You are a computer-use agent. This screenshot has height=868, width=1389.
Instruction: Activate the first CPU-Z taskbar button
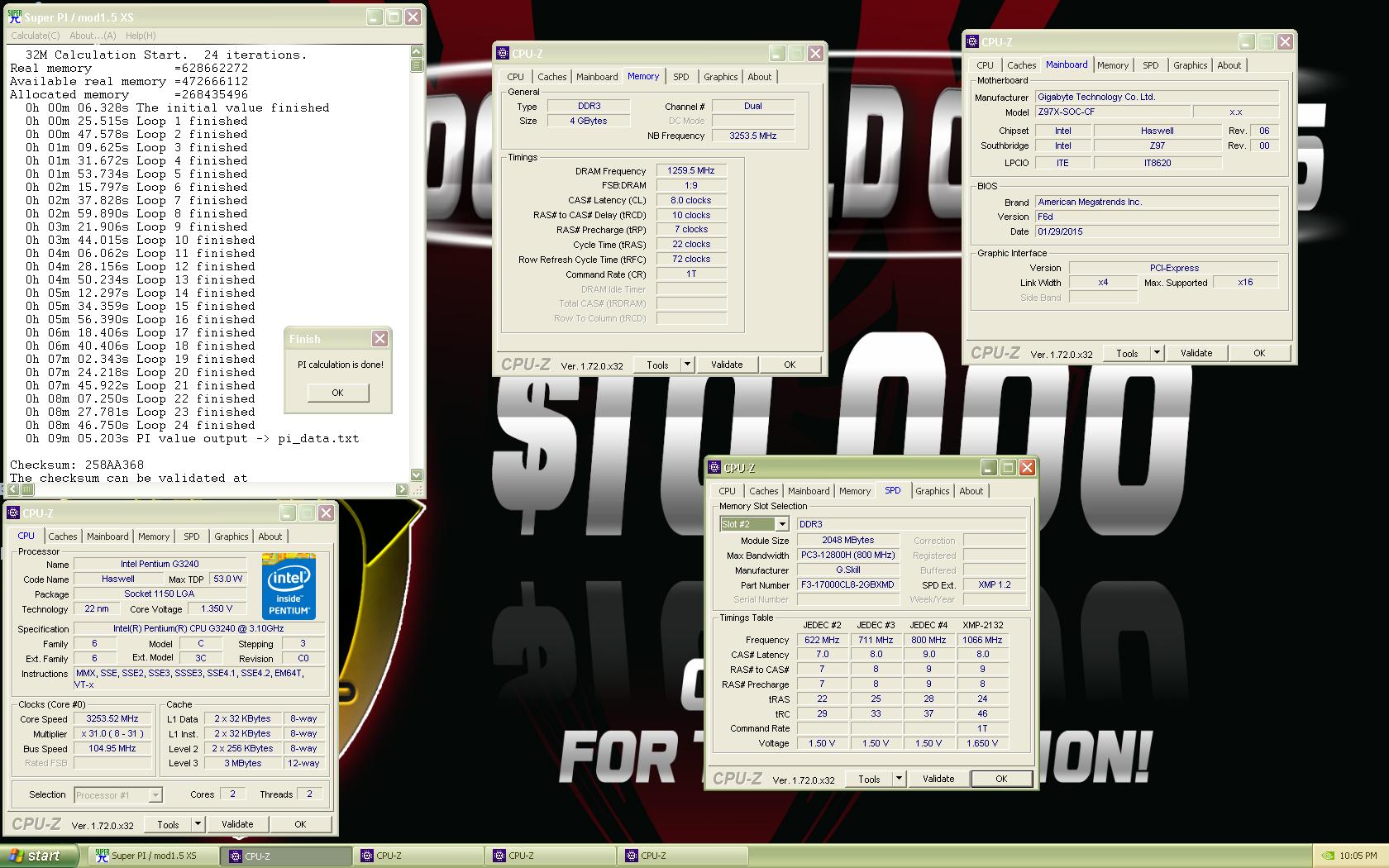[x=286, y=856]
